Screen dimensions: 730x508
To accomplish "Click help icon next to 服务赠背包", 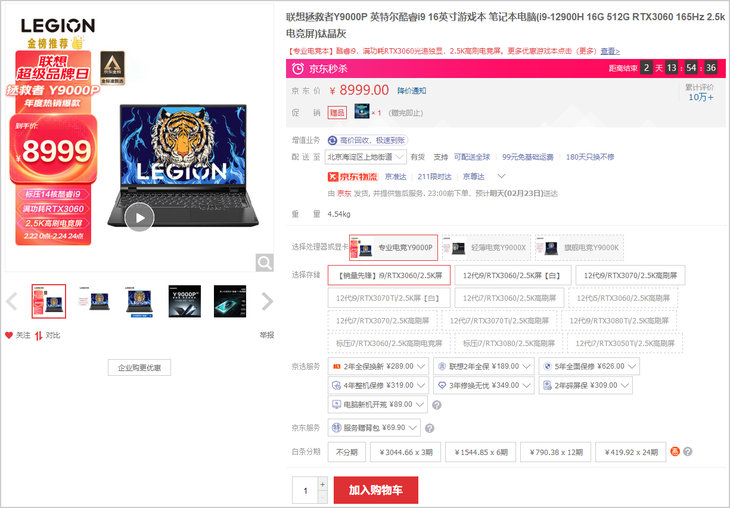I will pos(430,428).
